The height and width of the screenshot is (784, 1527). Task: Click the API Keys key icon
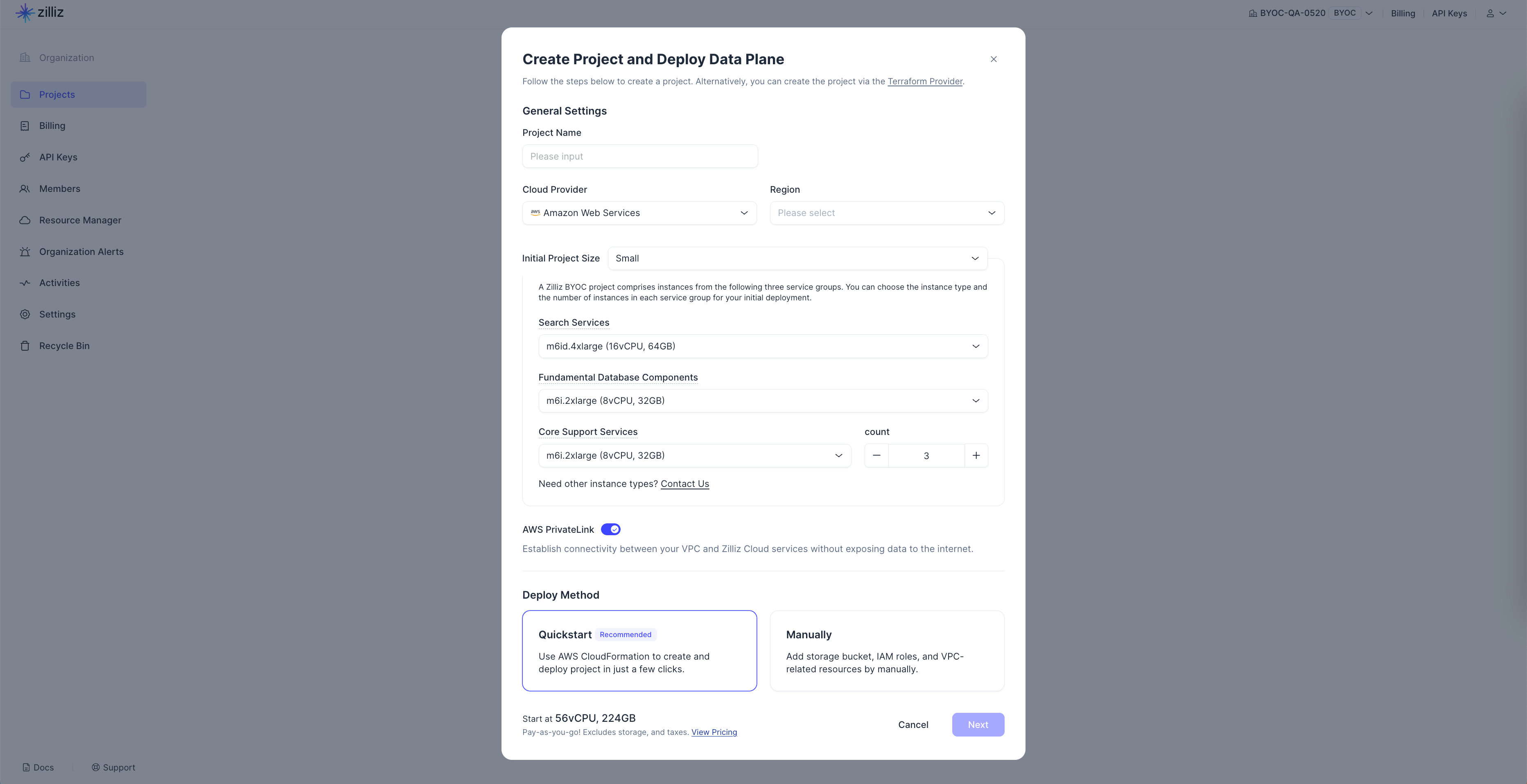pos(25,157)
